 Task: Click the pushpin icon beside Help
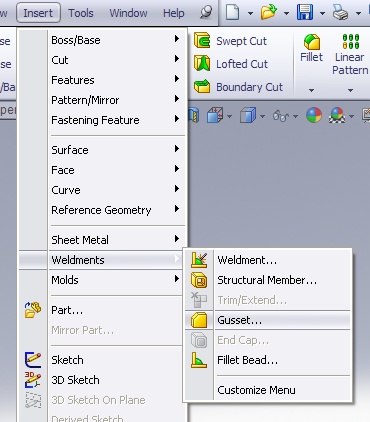(x=206, y=13)
